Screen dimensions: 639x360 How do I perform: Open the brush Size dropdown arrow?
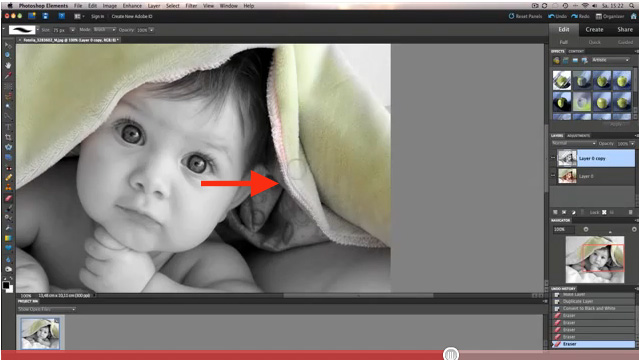click(x=73, y=30)
